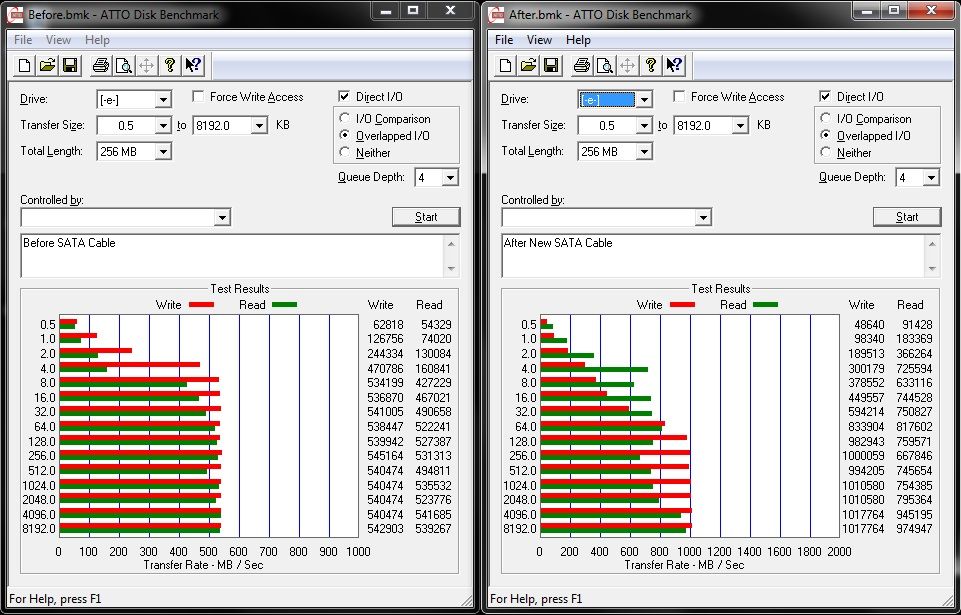The height and width of the screenshot is (615, 961).
Task: Enable Force Write Access in Before.bmk window
Action: coord(198,96)
